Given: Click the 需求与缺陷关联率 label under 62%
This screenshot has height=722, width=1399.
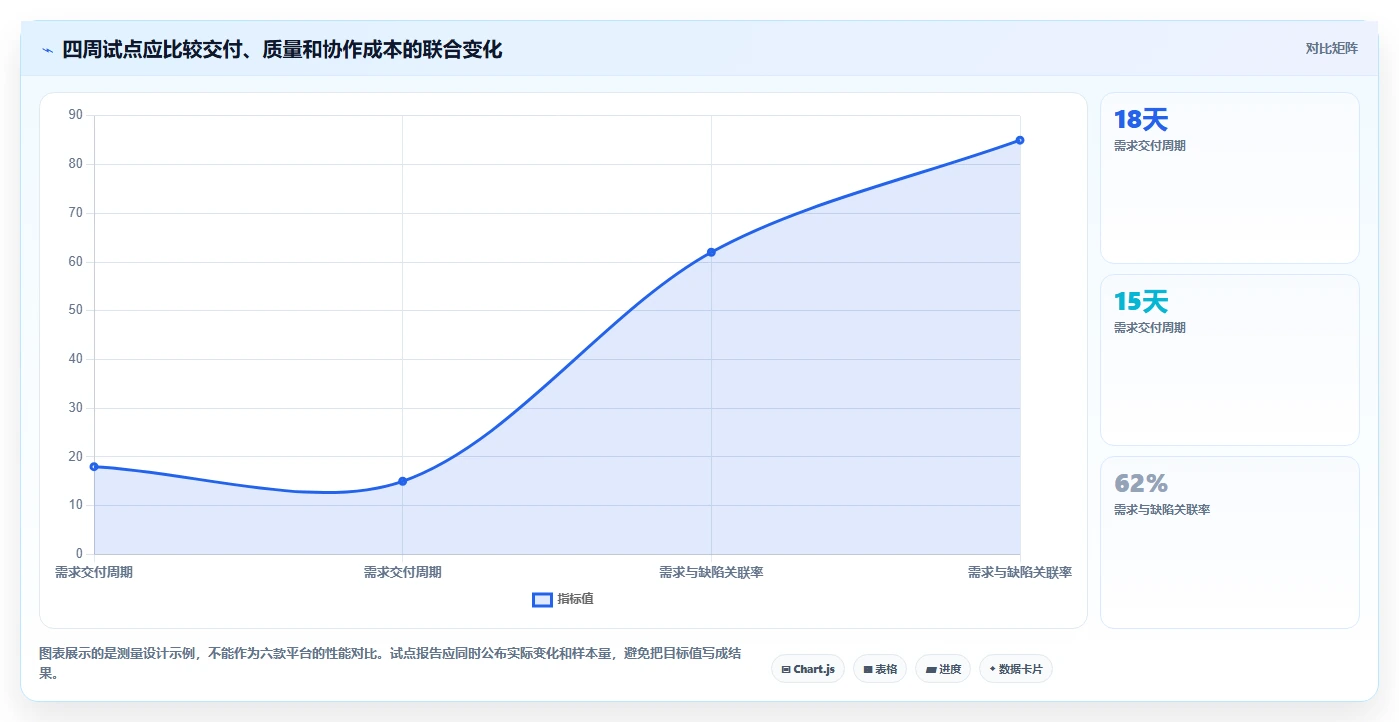Looking at the screenshot, I should click(1162, 510).
